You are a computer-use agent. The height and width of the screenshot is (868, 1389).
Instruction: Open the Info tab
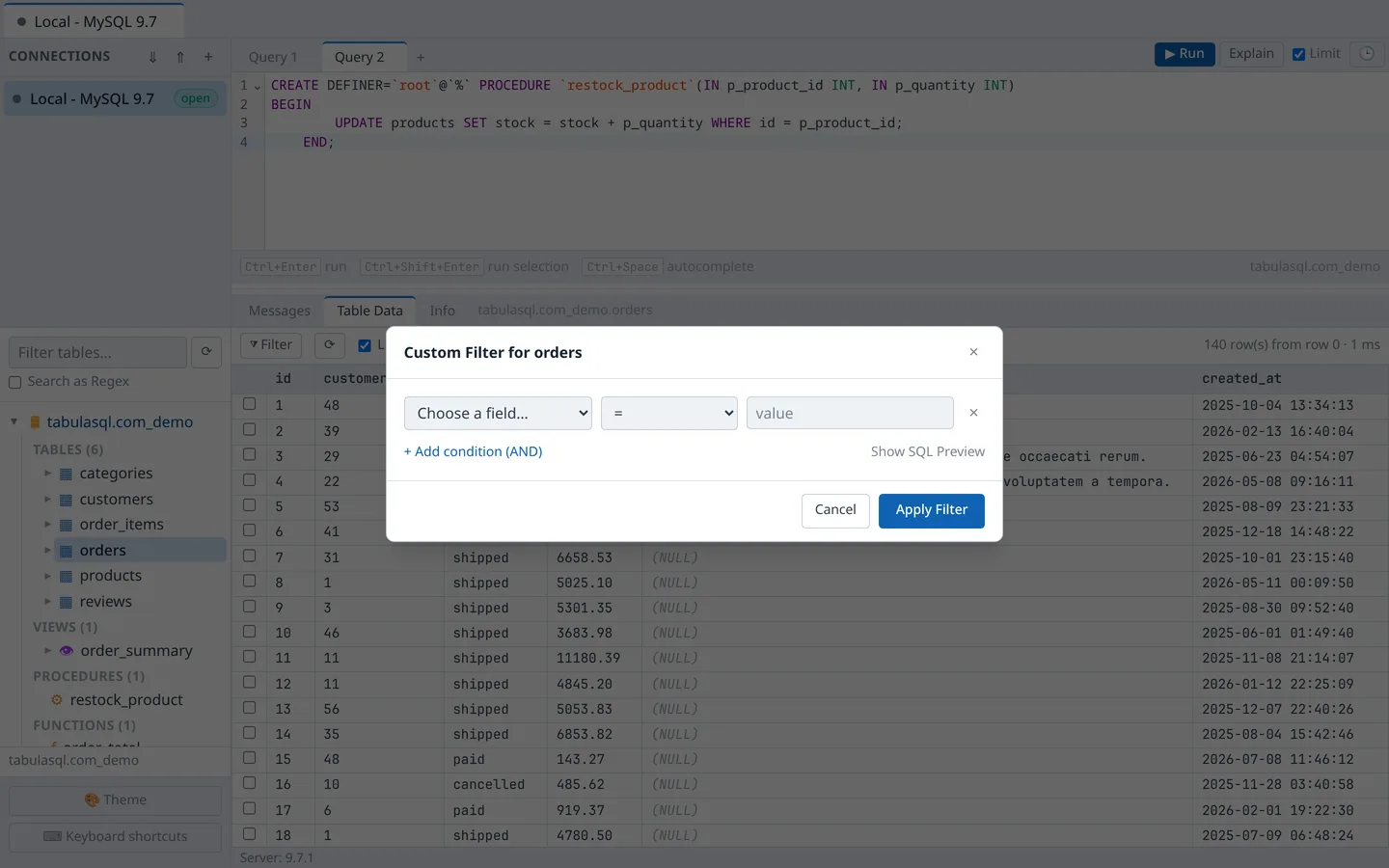[442, 311]
